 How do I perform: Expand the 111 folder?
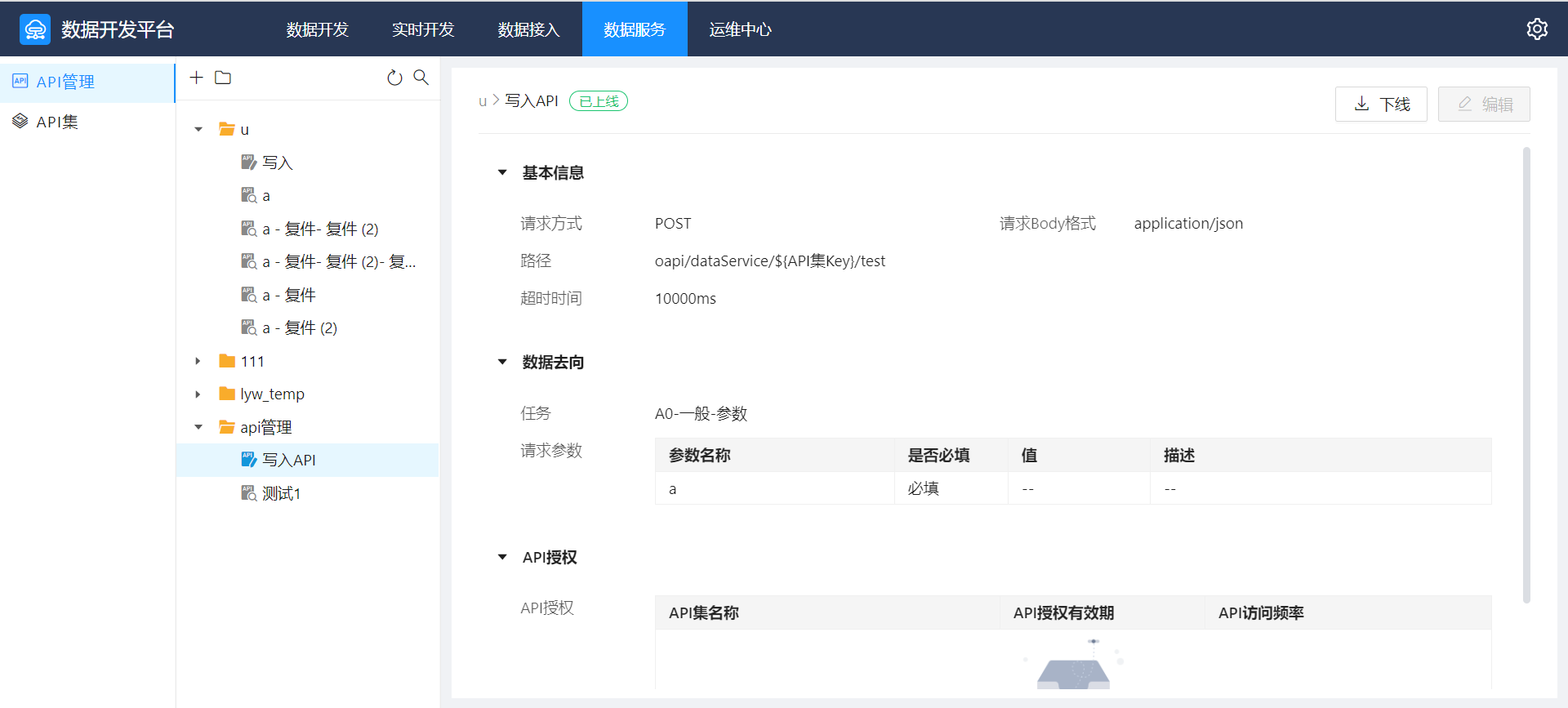(198, 361)
